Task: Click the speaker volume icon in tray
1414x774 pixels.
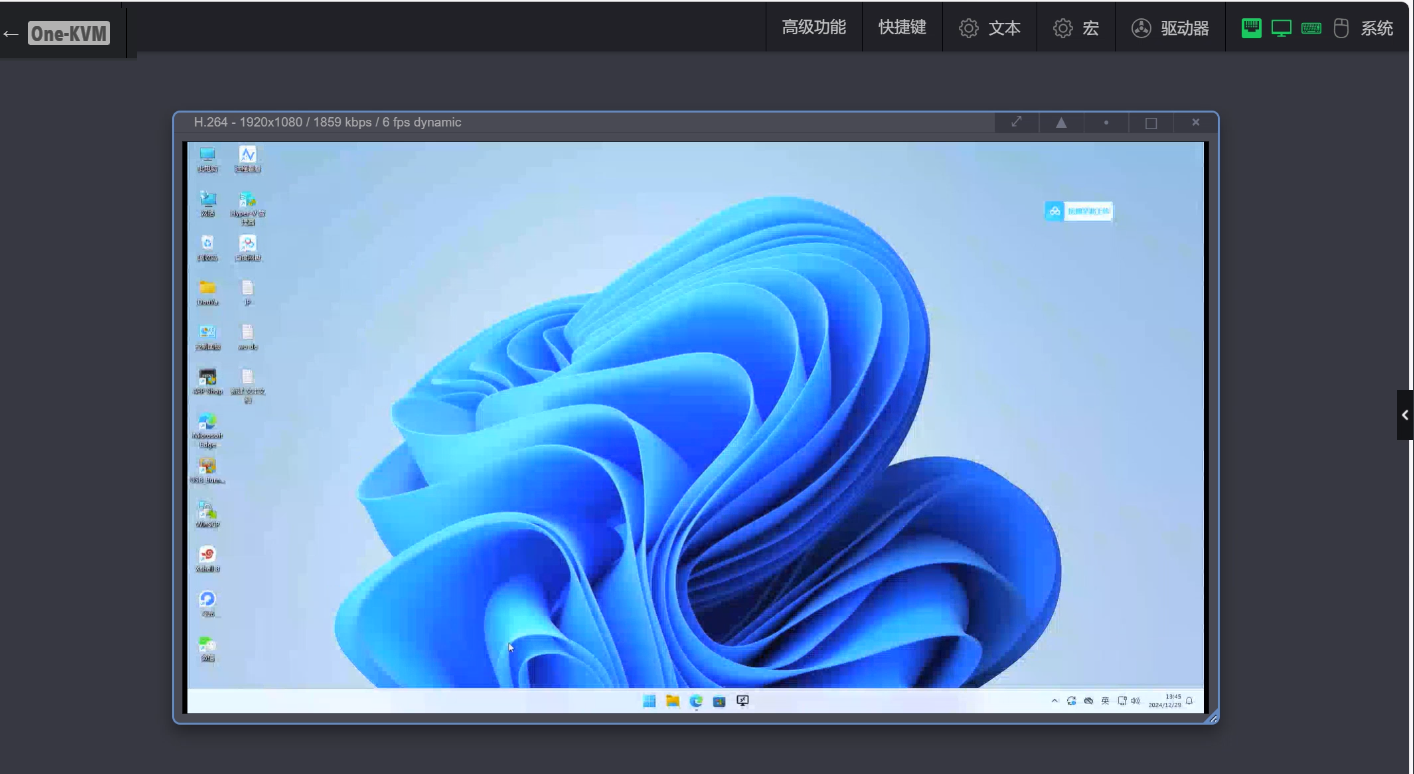Action: tap(1135, 701)
